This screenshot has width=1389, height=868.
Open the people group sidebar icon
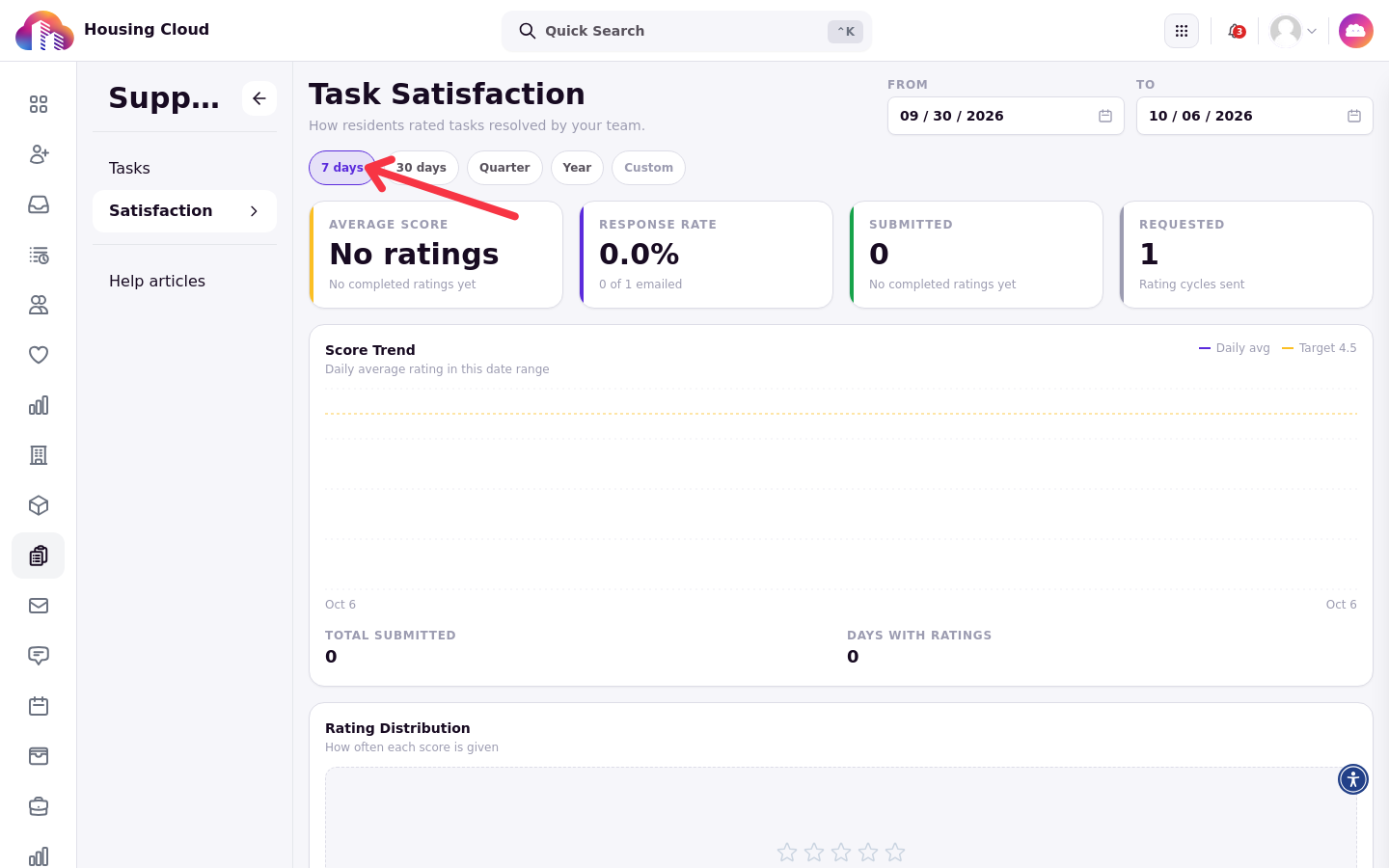tap(39, 305)
